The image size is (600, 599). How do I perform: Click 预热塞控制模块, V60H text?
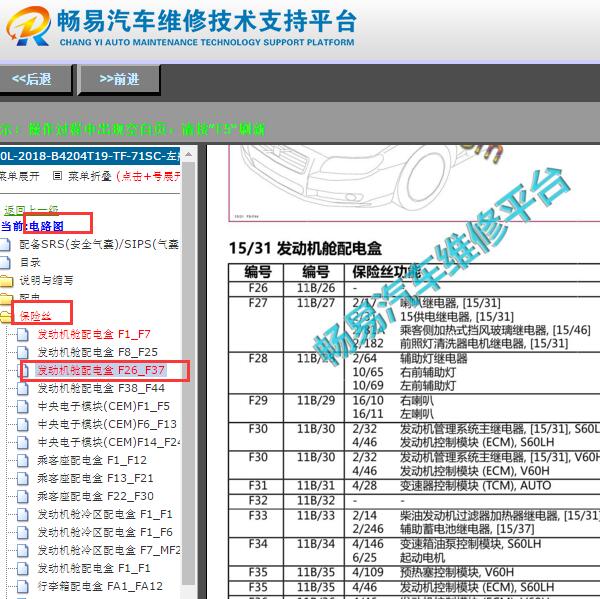[x=457, y=572]
